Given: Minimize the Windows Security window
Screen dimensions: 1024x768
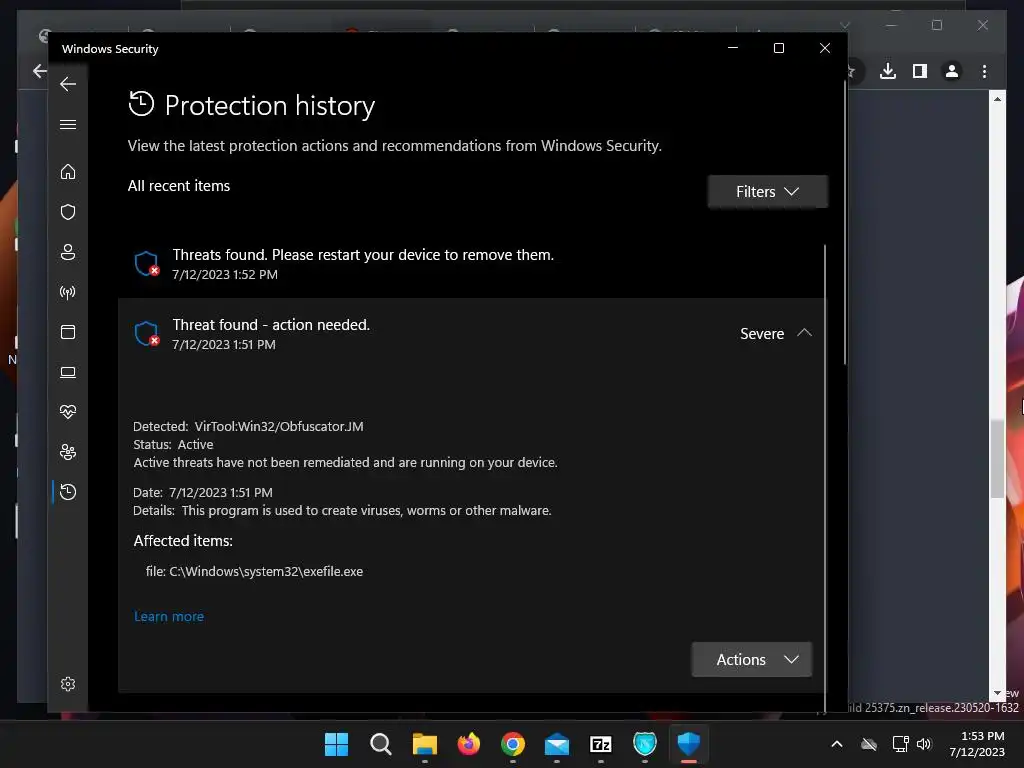Looking at the screenshot, I should pyautogui.click(x=733, y=48).
